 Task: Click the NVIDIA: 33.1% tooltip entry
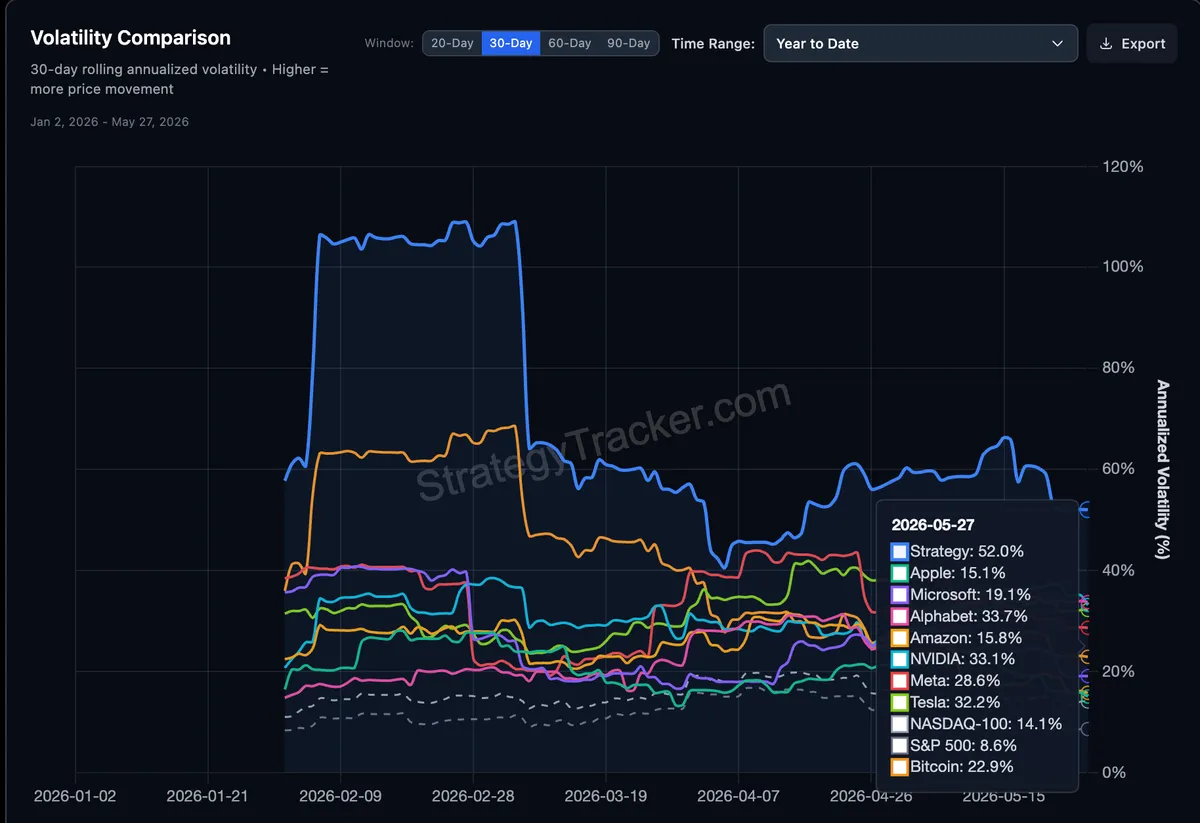(x=953, y=659)
